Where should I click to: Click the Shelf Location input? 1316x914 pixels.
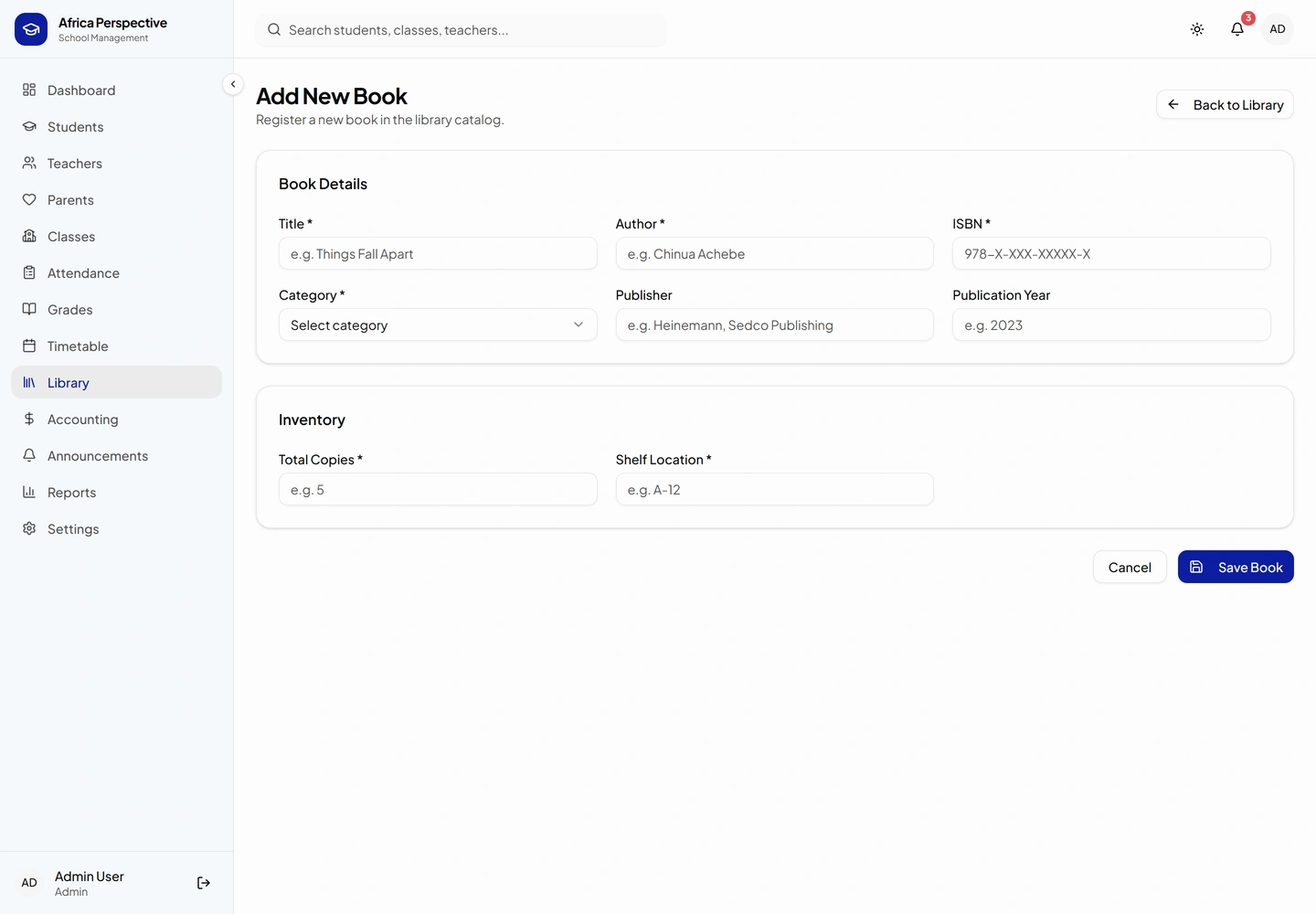point(775,489)
